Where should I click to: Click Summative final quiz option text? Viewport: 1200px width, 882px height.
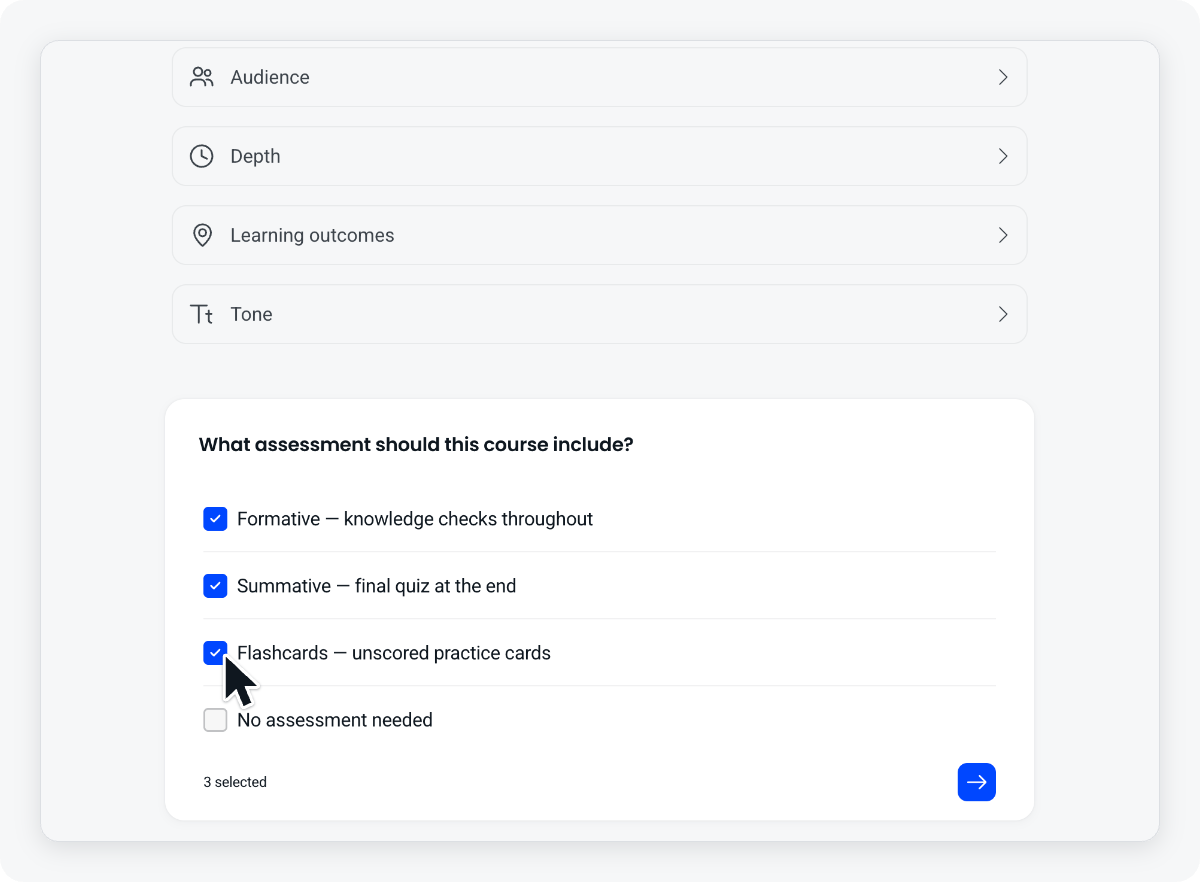pyautogui.click(x=377, y=586)
